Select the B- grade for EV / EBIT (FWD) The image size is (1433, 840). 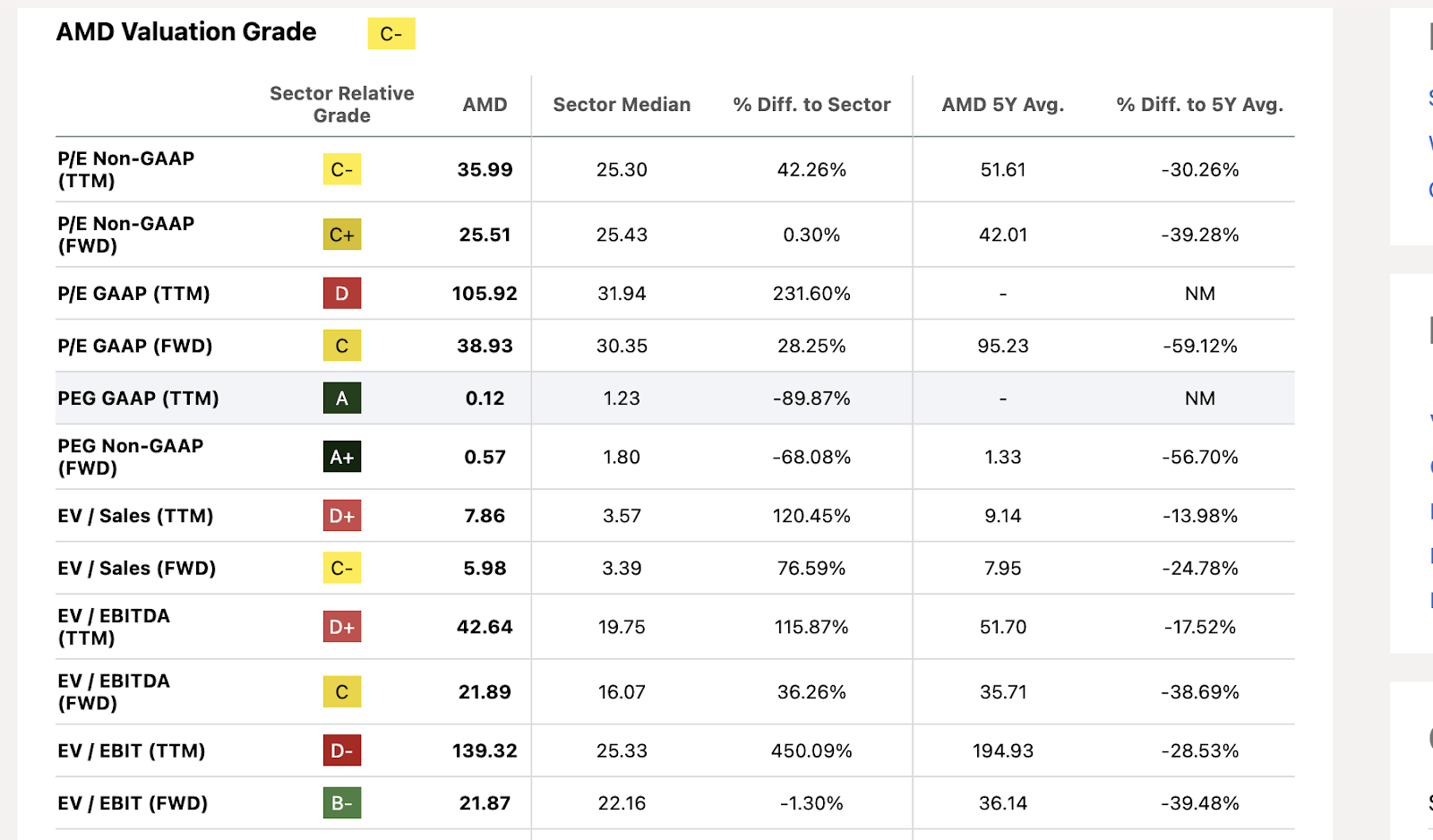341,803
